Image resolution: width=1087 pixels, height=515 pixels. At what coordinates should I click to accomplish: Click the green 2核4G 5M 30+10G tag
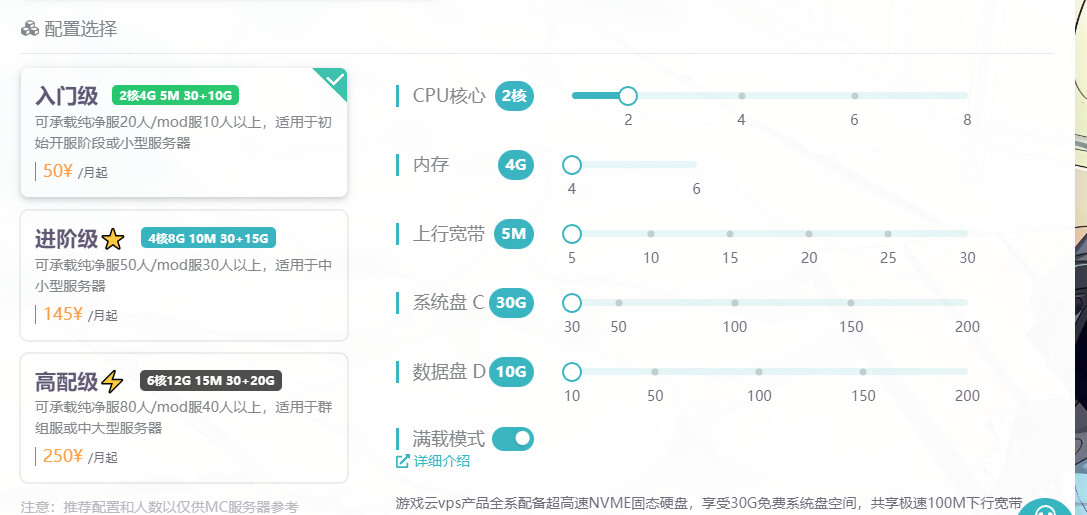175,95
